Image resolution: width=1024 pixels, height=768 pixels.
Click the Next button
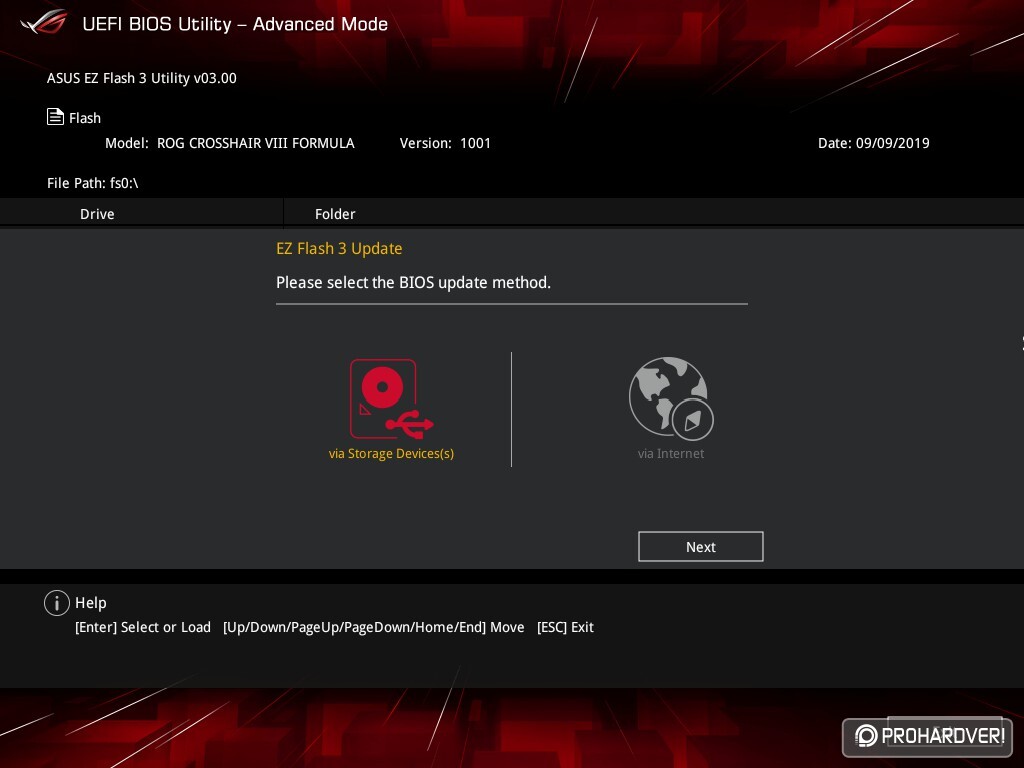(701, 547)
